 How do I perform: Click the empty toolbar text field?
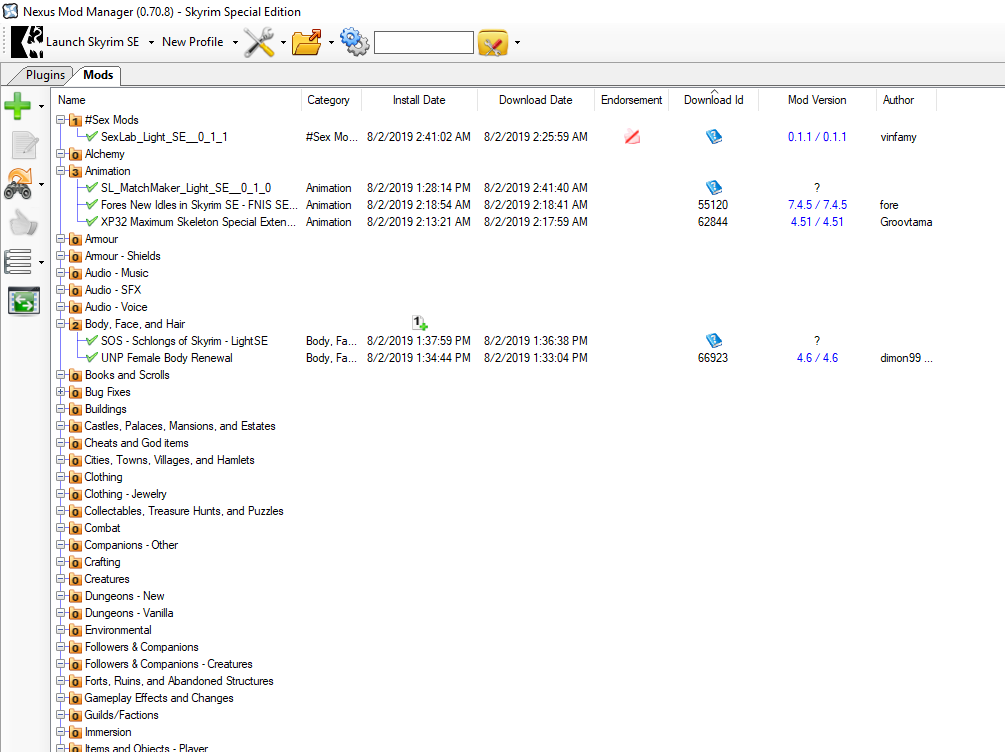click(x=424, y=43)
